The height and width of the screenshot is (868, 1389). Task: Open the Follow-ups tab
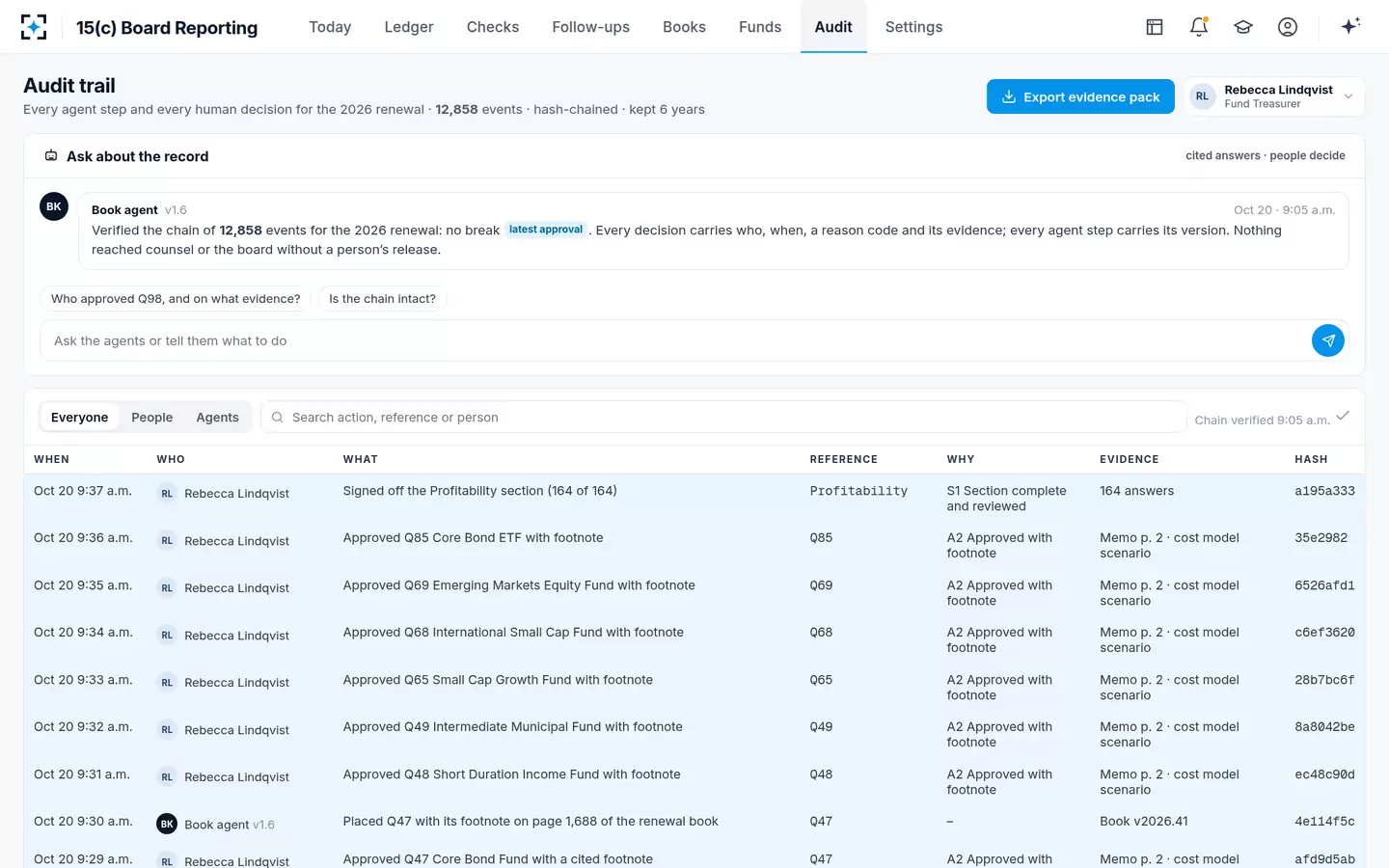click(591, 27)
